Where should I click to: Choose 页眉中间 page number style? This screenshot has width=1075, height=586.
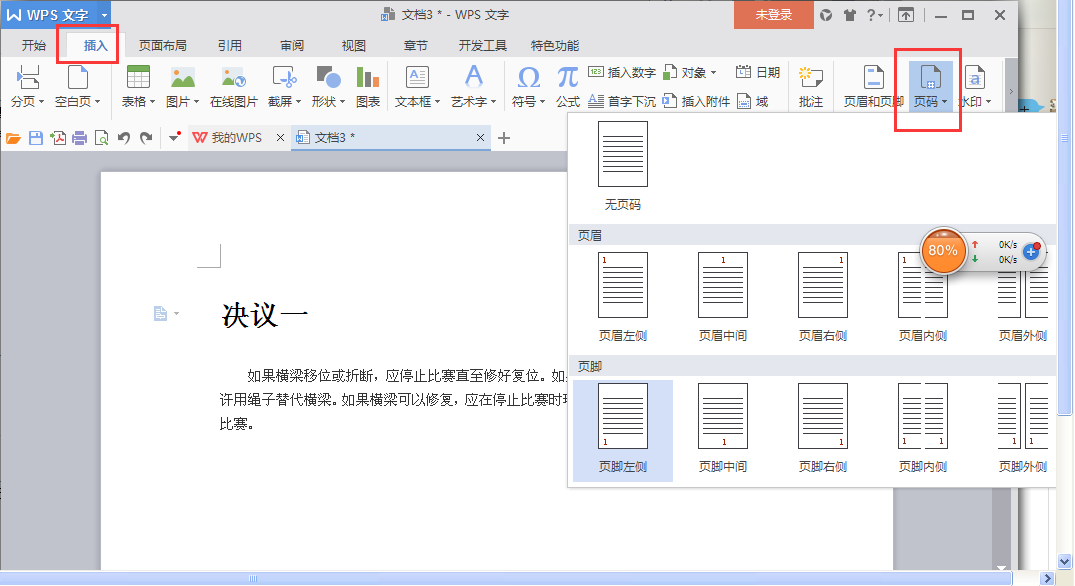(x=723, y=297)
